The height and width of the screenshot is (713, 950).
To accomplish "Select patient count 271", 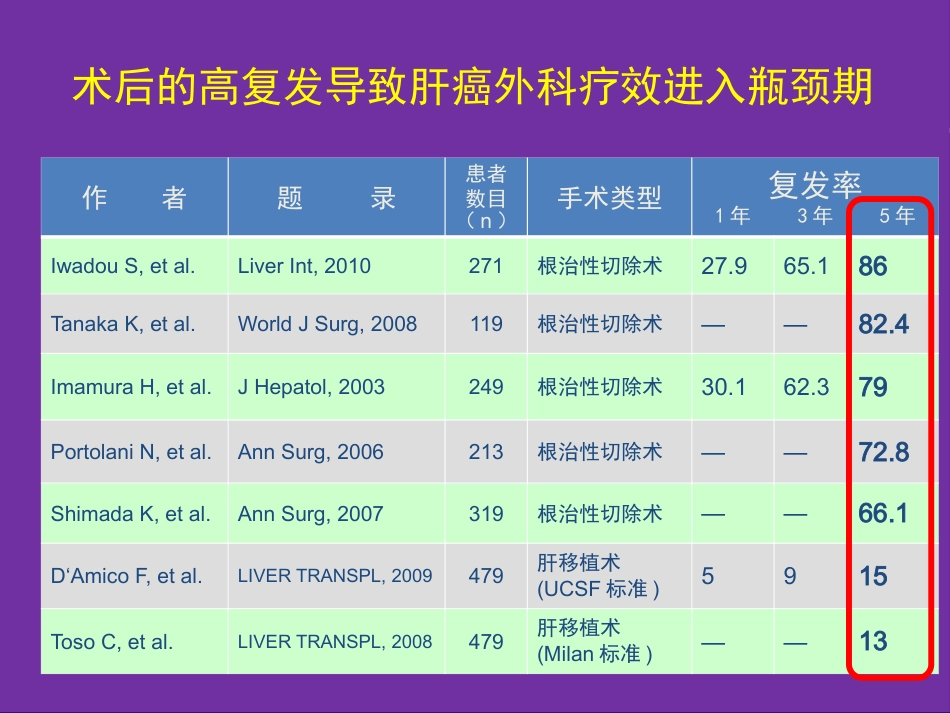I will [486, 266].
